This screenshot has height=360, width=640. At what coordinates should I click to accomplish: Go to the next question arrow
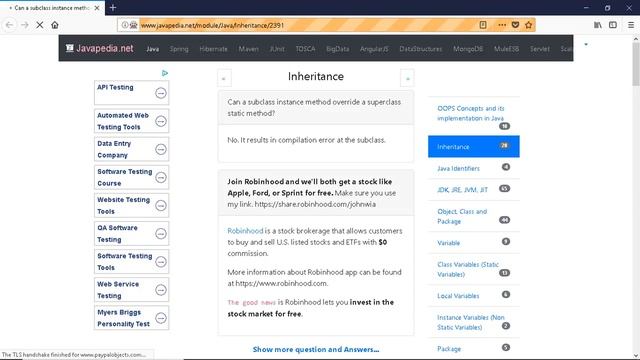(407, 78)
